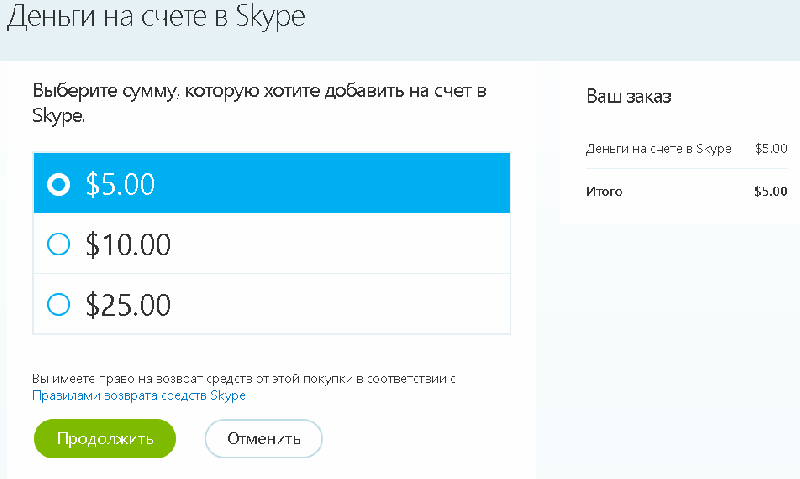The image size is (800, 479).
Task: Cancel with the Отменить button
Action: point(263,438)
